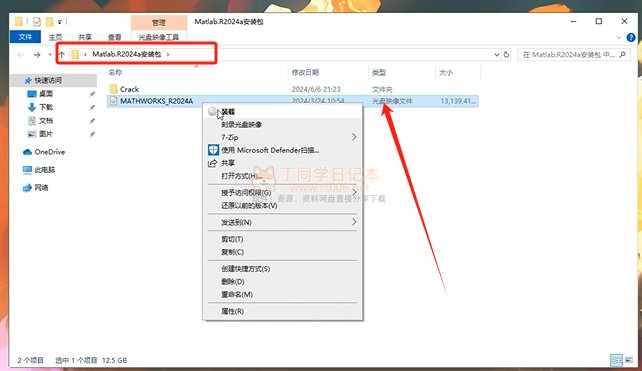Go up one folder level

click(62, 54)
